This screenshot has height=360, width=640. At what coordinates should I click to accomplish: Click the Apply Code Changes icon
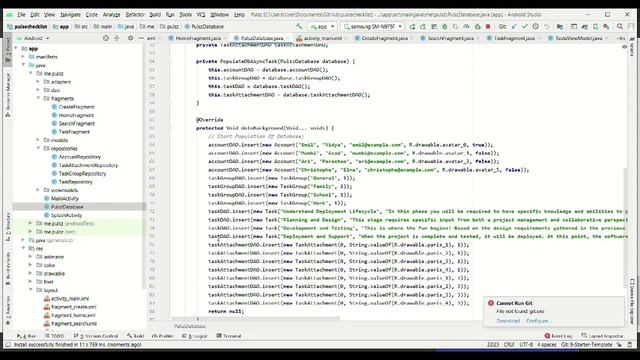433,27
